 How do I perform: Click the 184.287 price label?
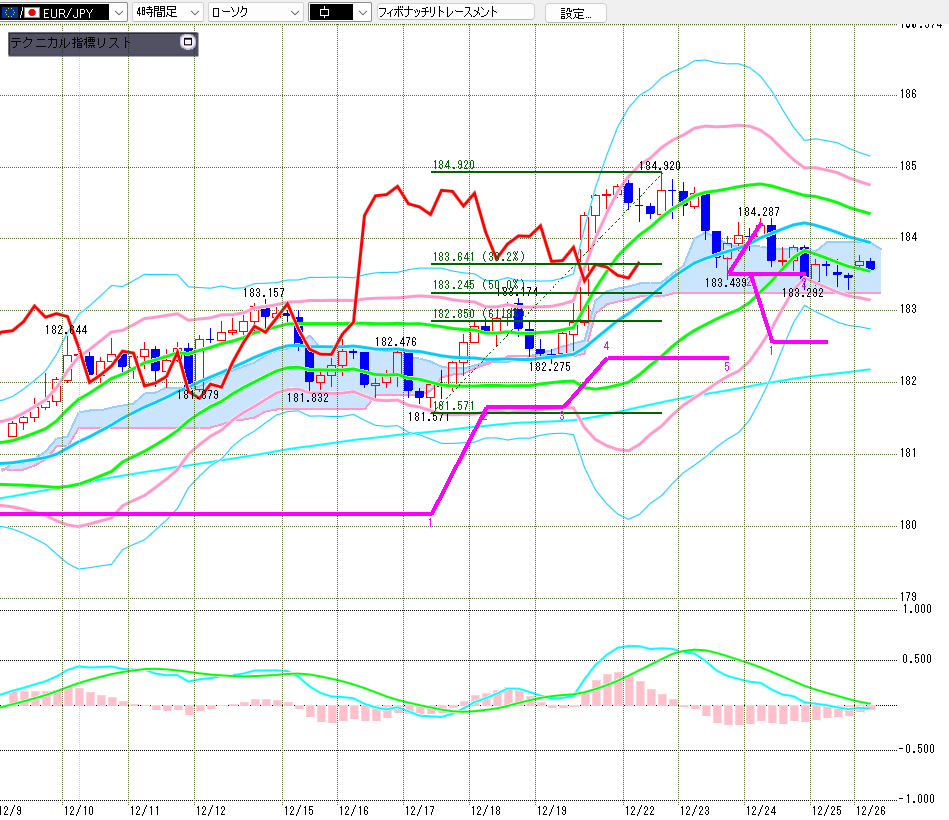(759, 212)
